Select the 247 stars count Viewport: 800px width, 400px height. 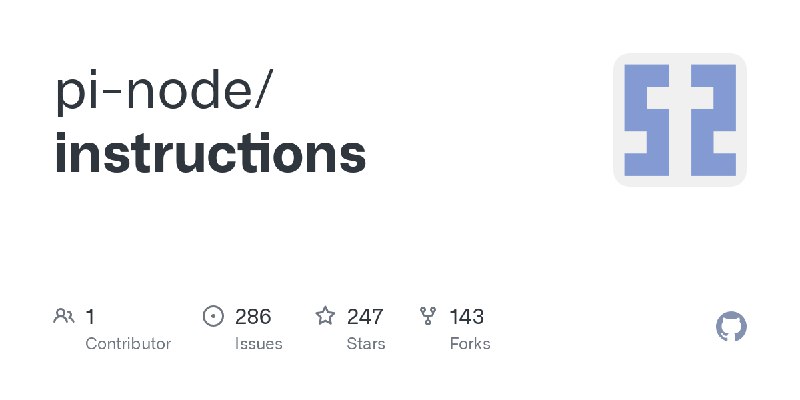click(x=365, y=317)
